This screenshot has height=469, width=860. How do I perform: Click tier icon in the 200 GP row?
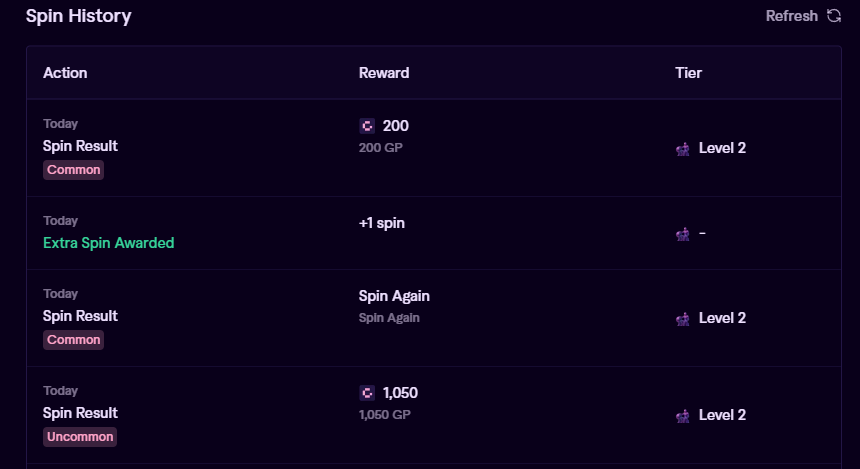683,149
